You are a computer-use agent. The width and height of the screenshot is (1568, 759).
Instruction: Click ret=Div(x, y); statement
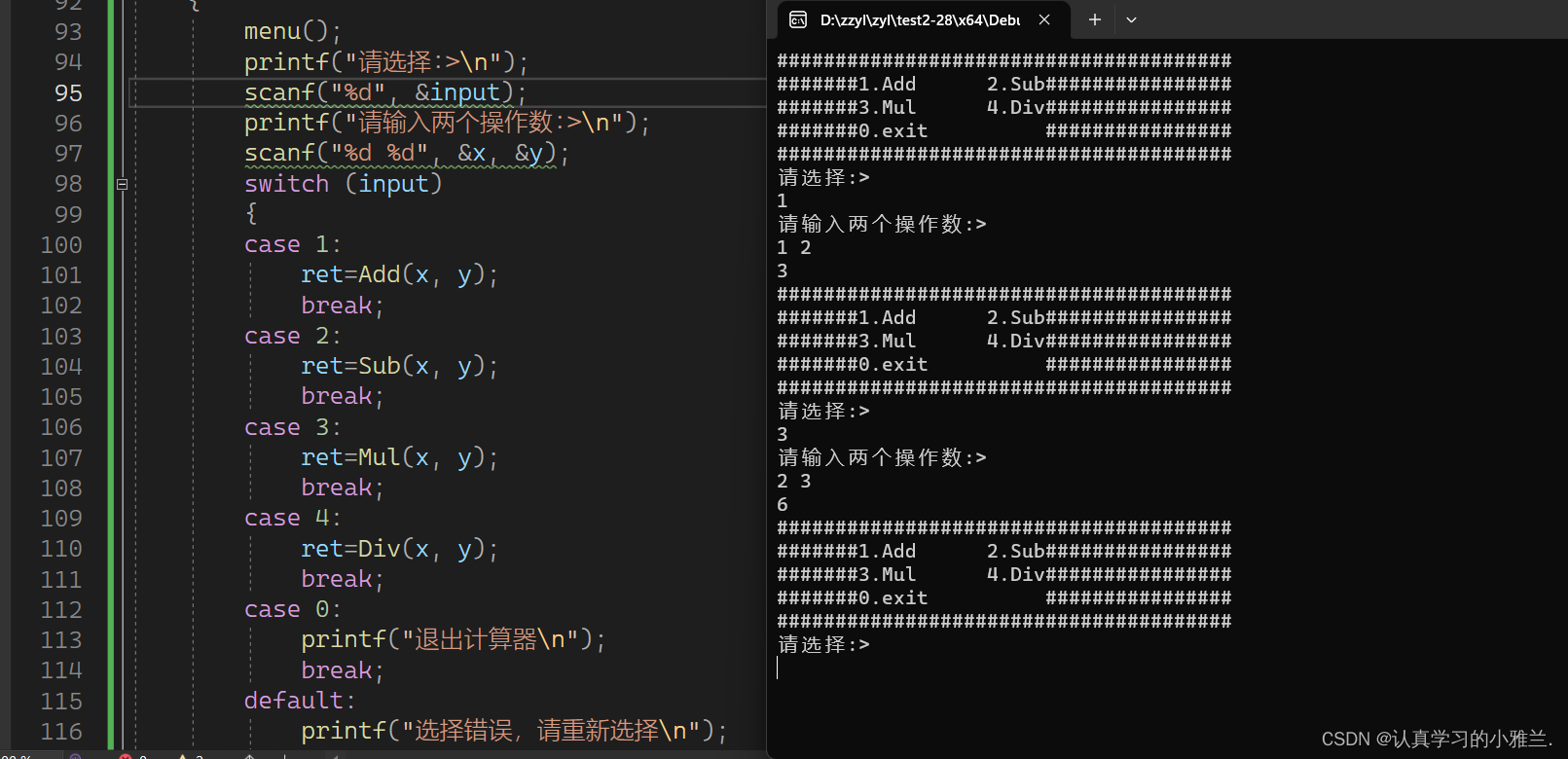400,550
